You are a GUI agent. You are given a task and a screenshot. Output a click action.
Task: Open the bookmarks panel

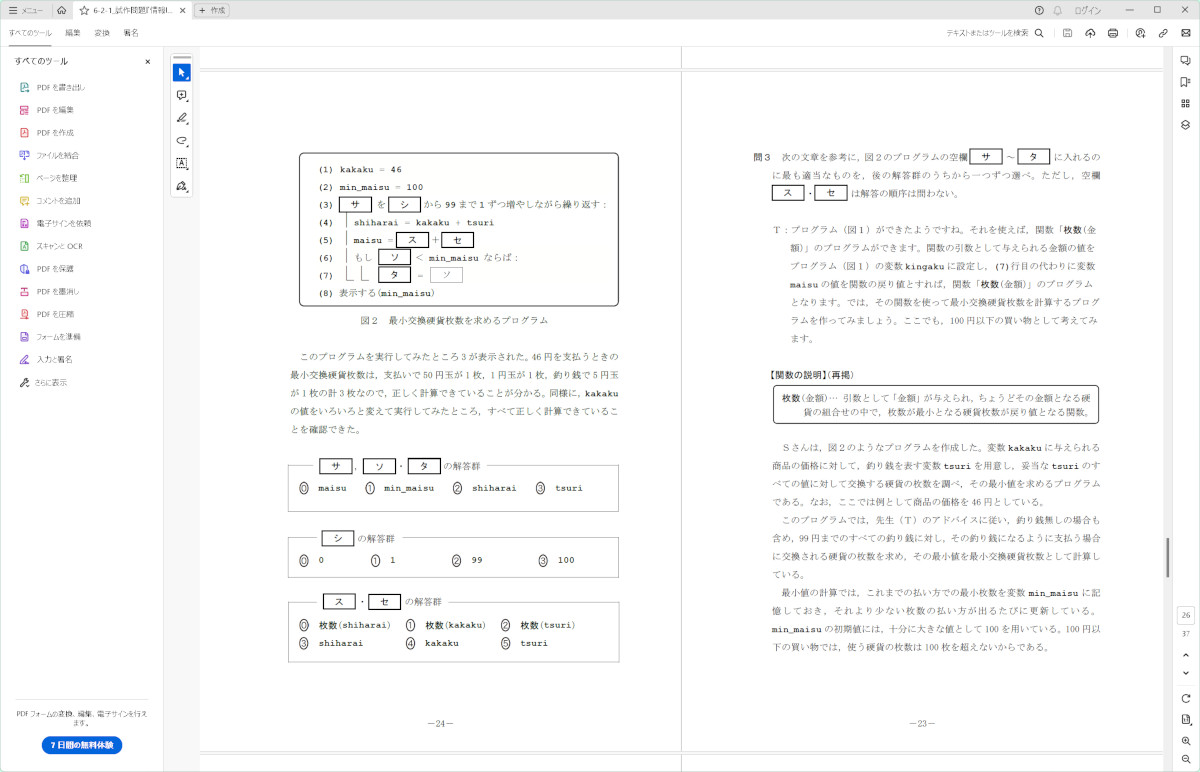[x=1185, y=82]
